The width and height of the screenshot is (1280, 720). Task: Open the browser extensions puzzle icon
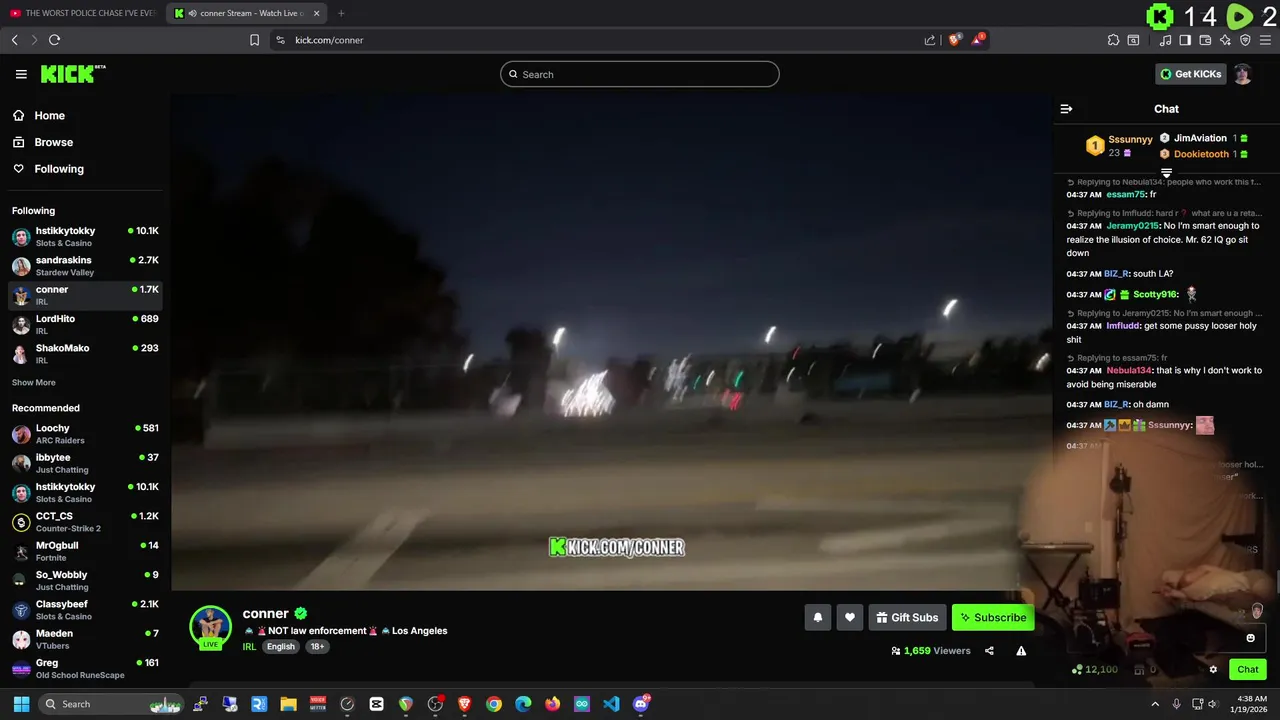tap(1113, 40)
